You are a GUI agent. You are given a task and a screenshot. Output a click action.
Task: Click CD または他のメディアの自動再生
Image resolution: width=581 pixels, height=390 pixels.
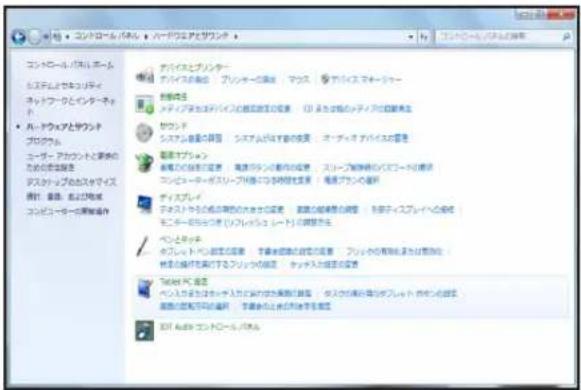coord(357,109)
